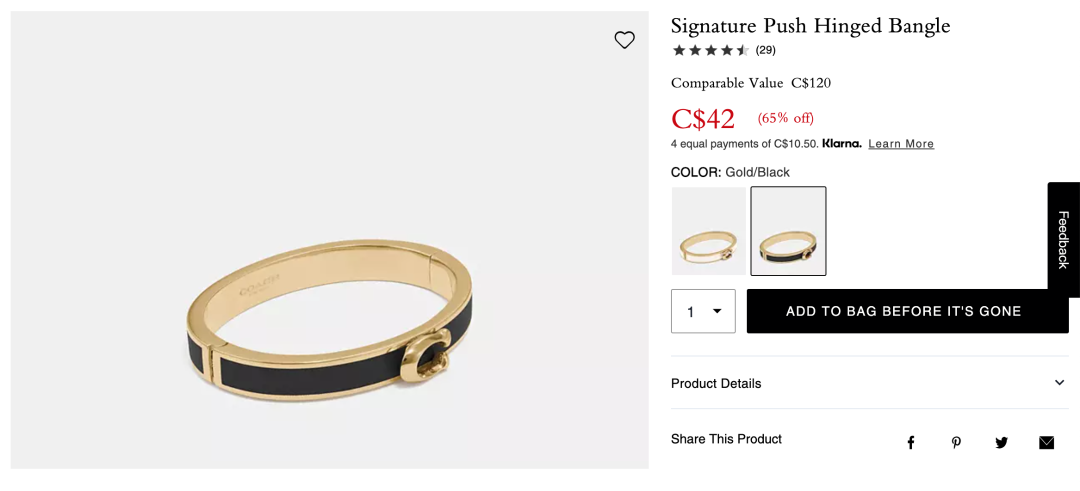Open Klarna Learn More link
This screenshot has height=491, width=1080.
900,144
